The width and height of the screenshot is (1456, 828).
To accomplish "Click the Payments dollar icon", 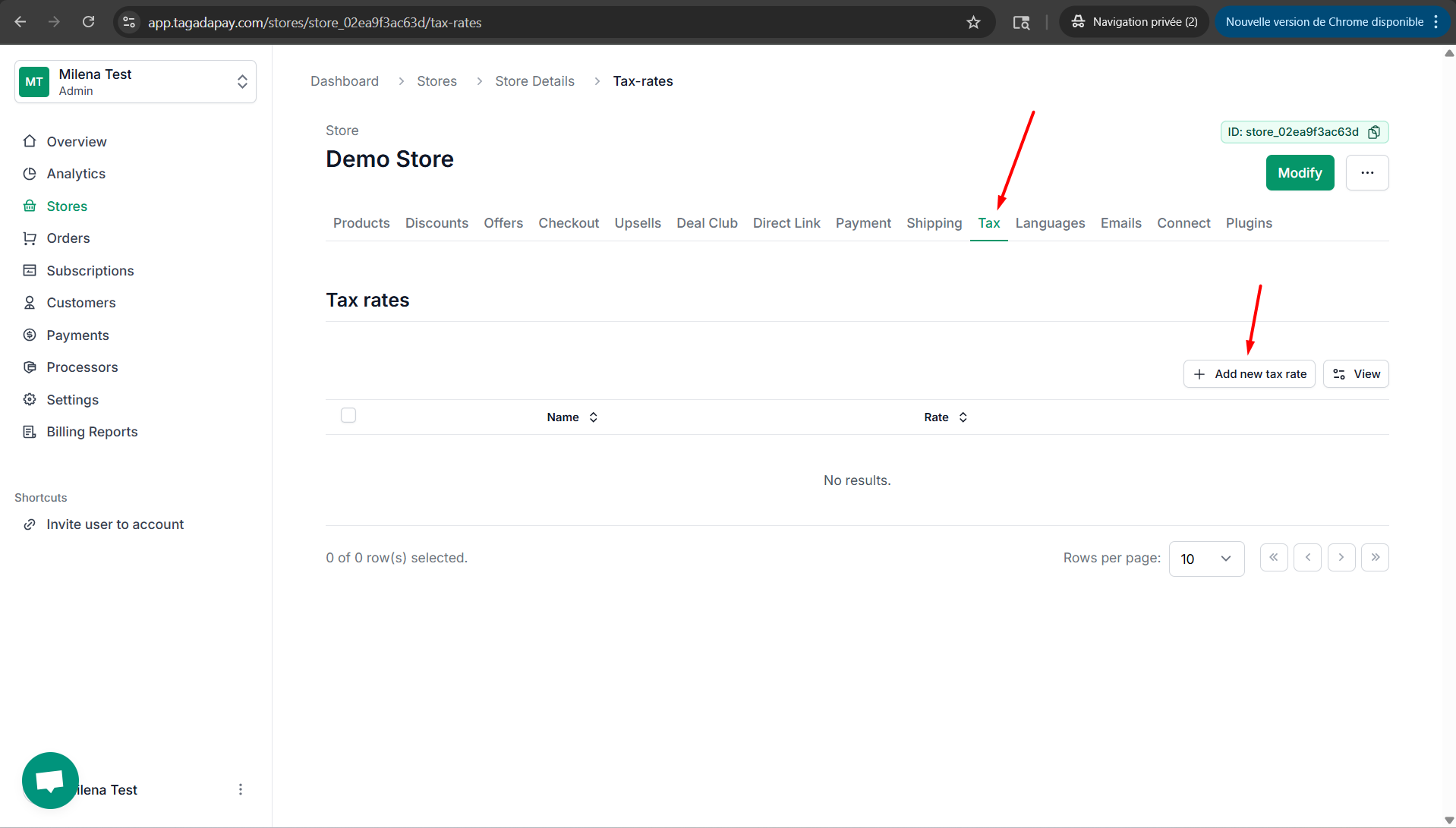I will [x=30, y=335].
